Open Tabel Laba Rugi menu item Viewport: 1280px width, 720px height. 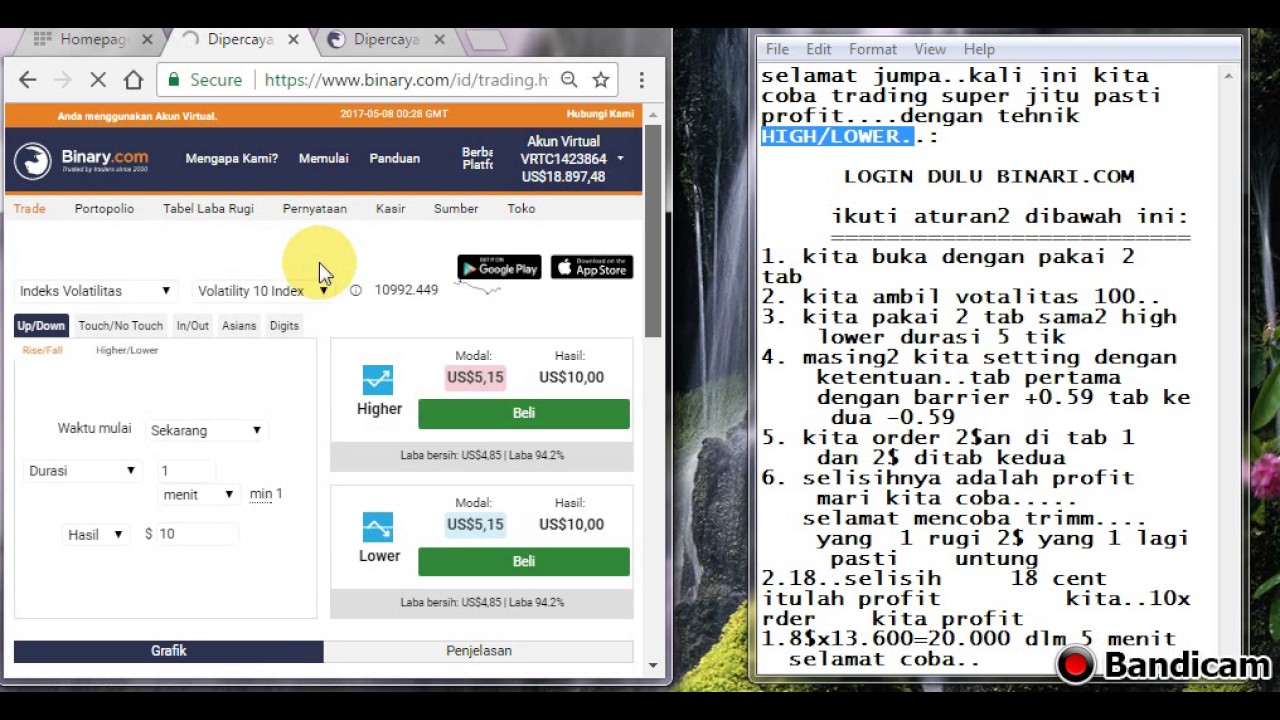click(x=208, y=208)
